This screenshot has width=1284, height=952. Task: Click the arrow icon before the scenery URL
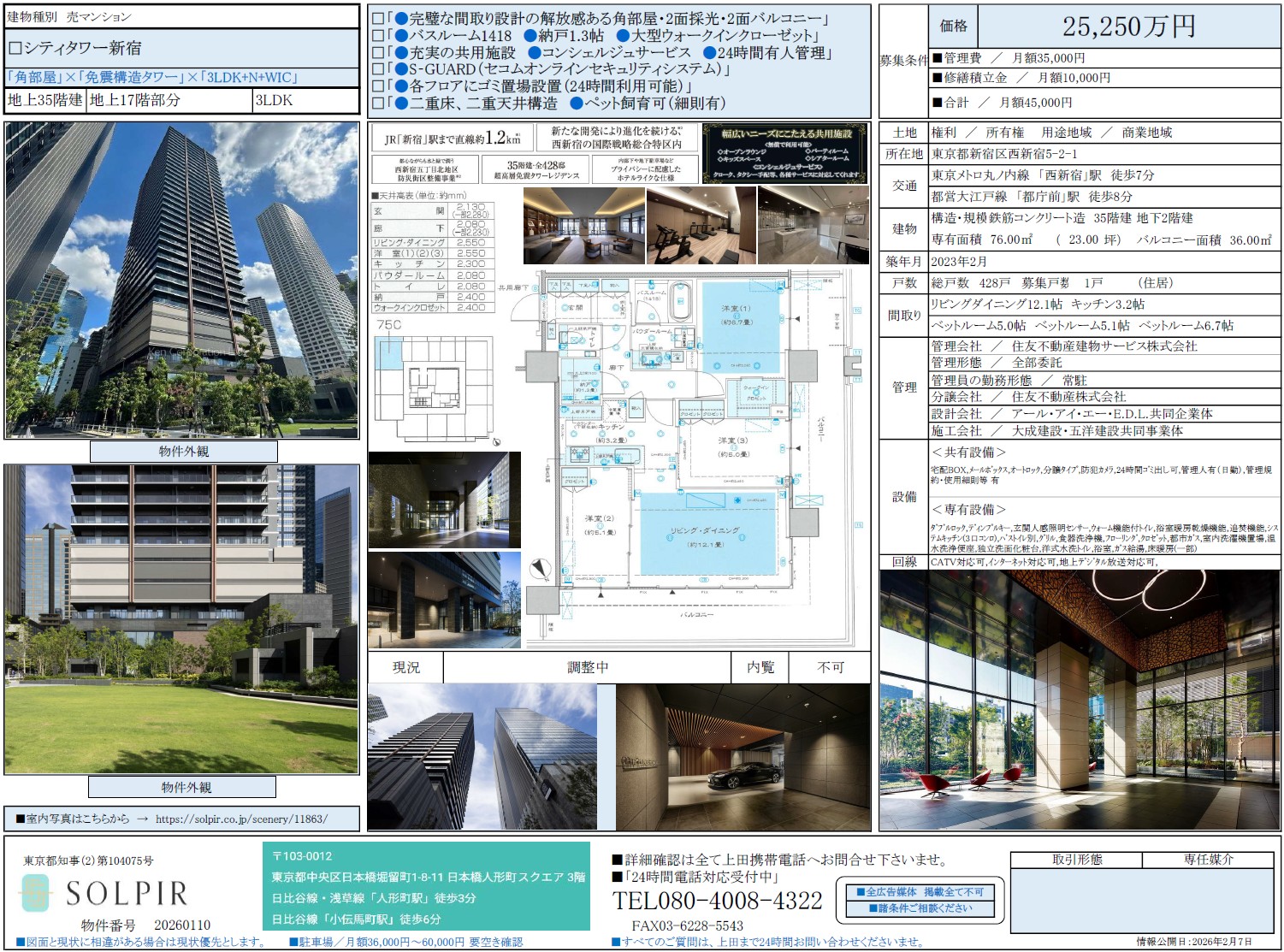point(142,819)
